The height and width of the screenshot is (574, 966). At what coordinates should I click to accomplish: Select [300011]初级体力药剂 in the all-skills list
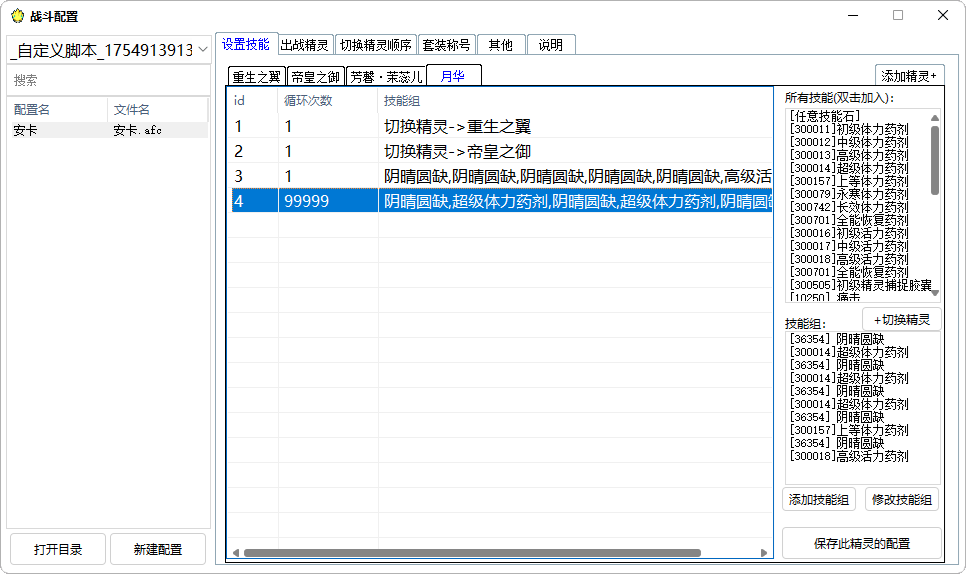point(848,129)
